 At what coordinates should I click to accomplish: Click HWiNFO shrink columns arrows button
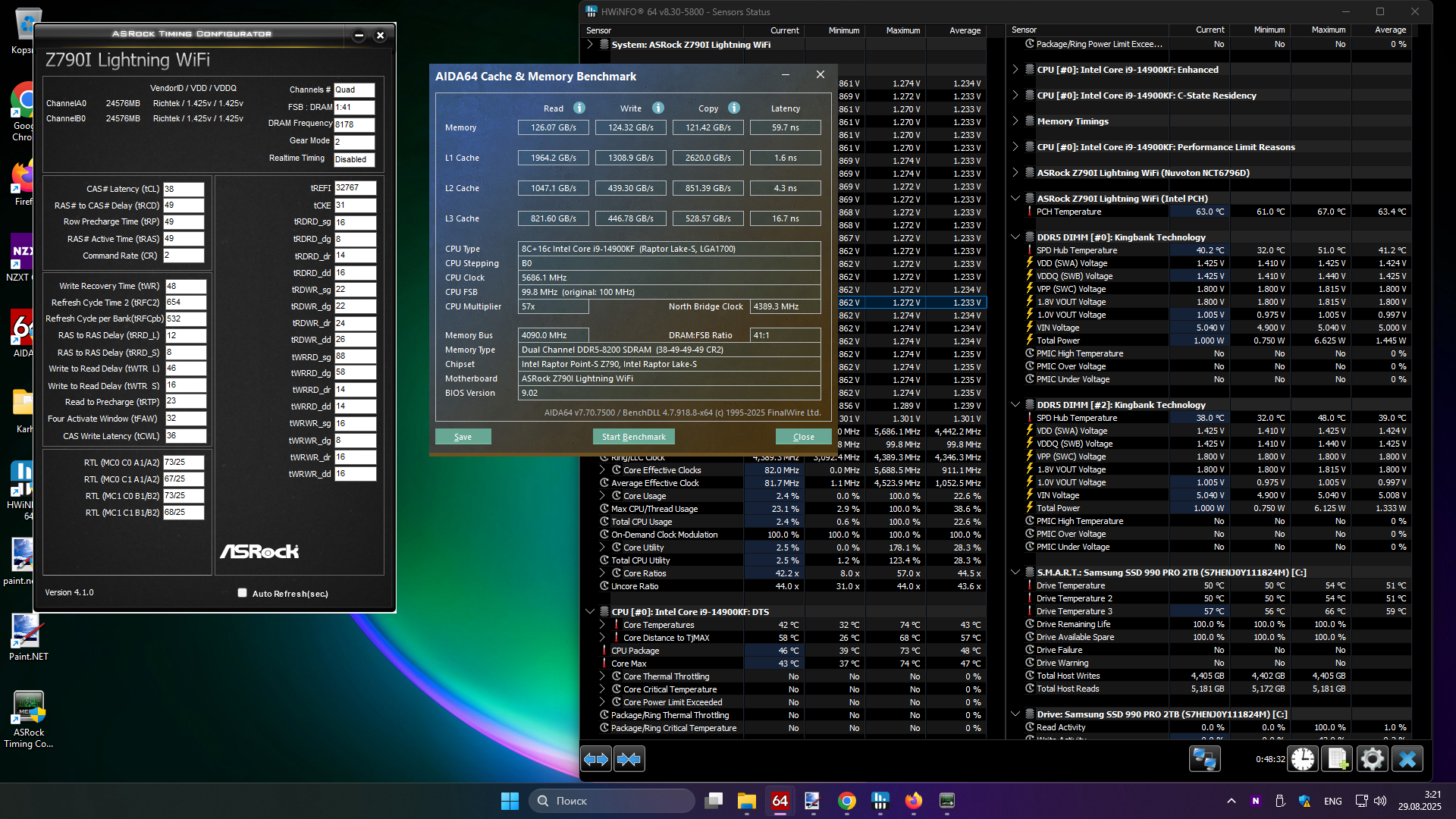pos(629,759)
